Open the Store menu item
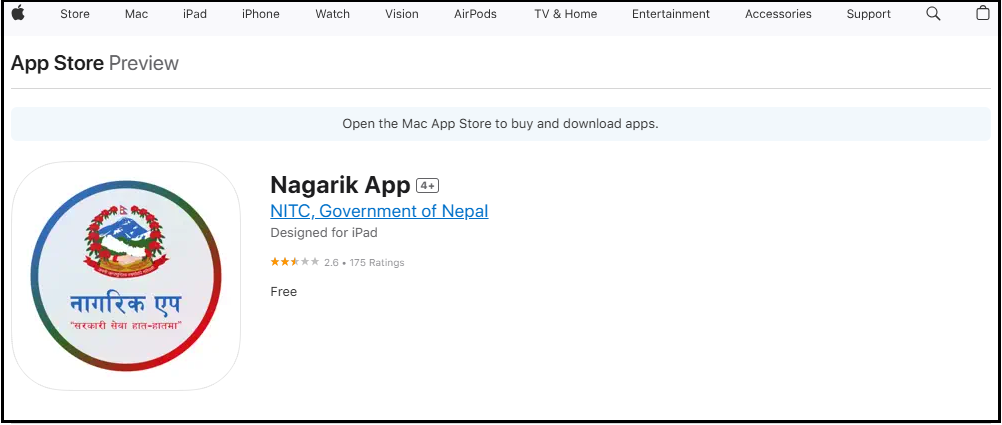The width and height of the screenshot is (1002, 425). (75, 14)
